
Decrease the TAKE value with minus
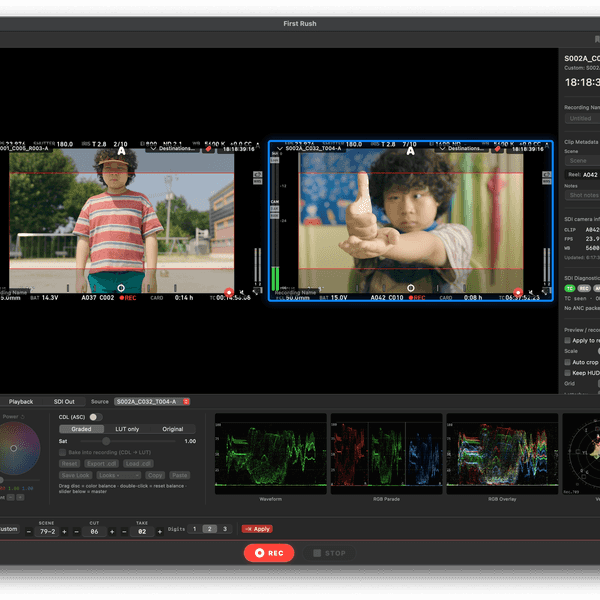(124, 532)
